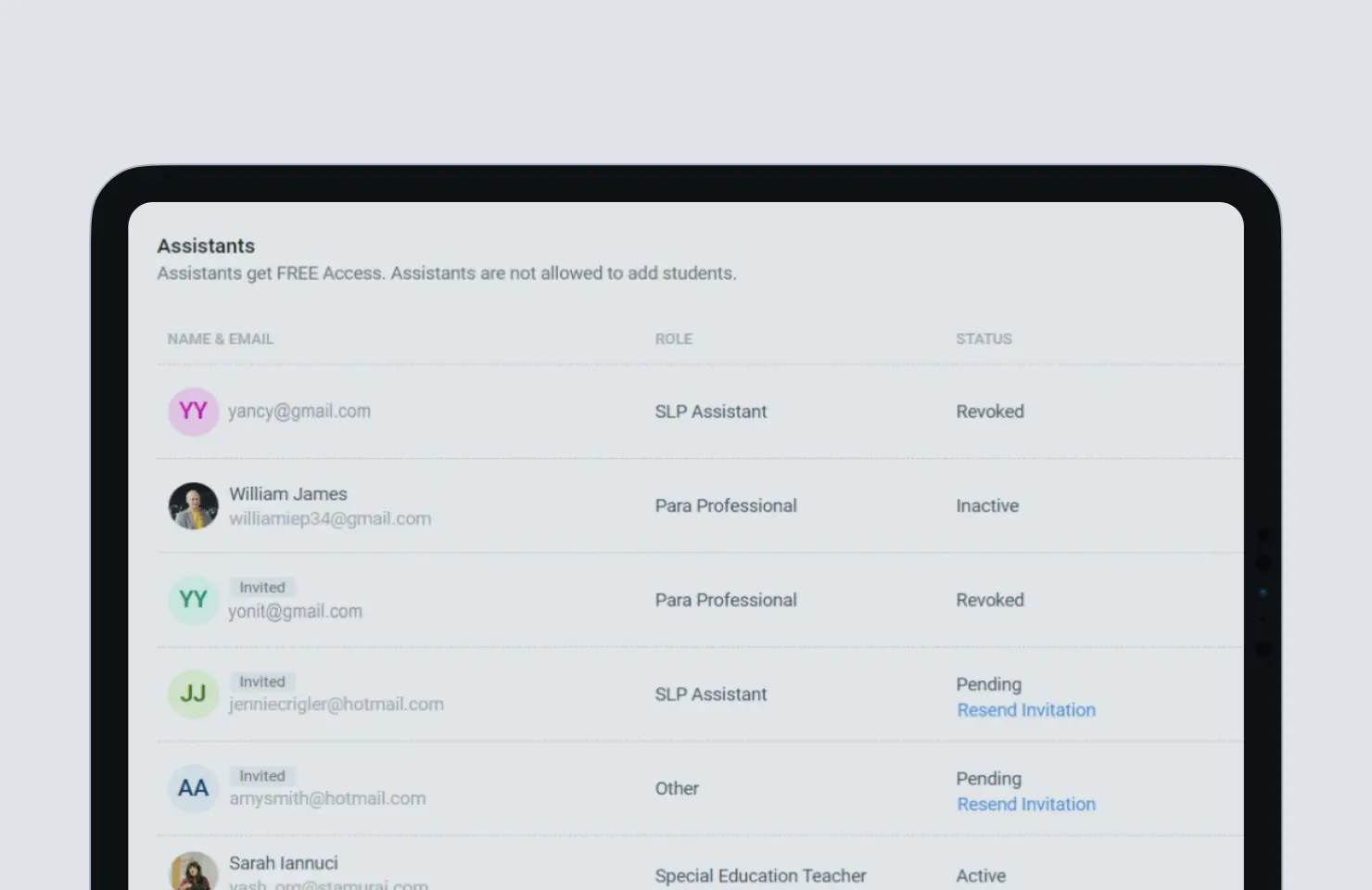The height and width of the screenshot is (890, 1372).
Task: Open Sarah Iannuci's profile photo
Action: (193, 871)
